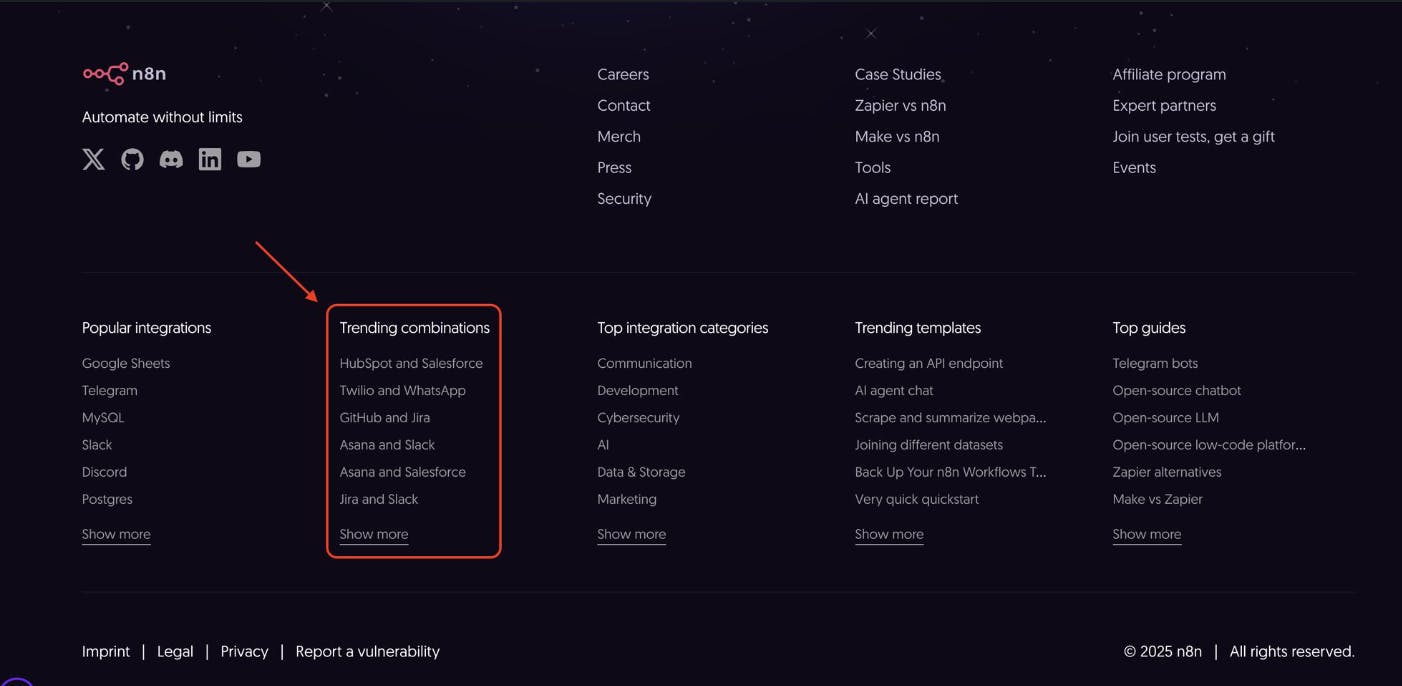Go to Zapier vs n8n page
This screenshot has width=1402, height=686.
[900, 105]
